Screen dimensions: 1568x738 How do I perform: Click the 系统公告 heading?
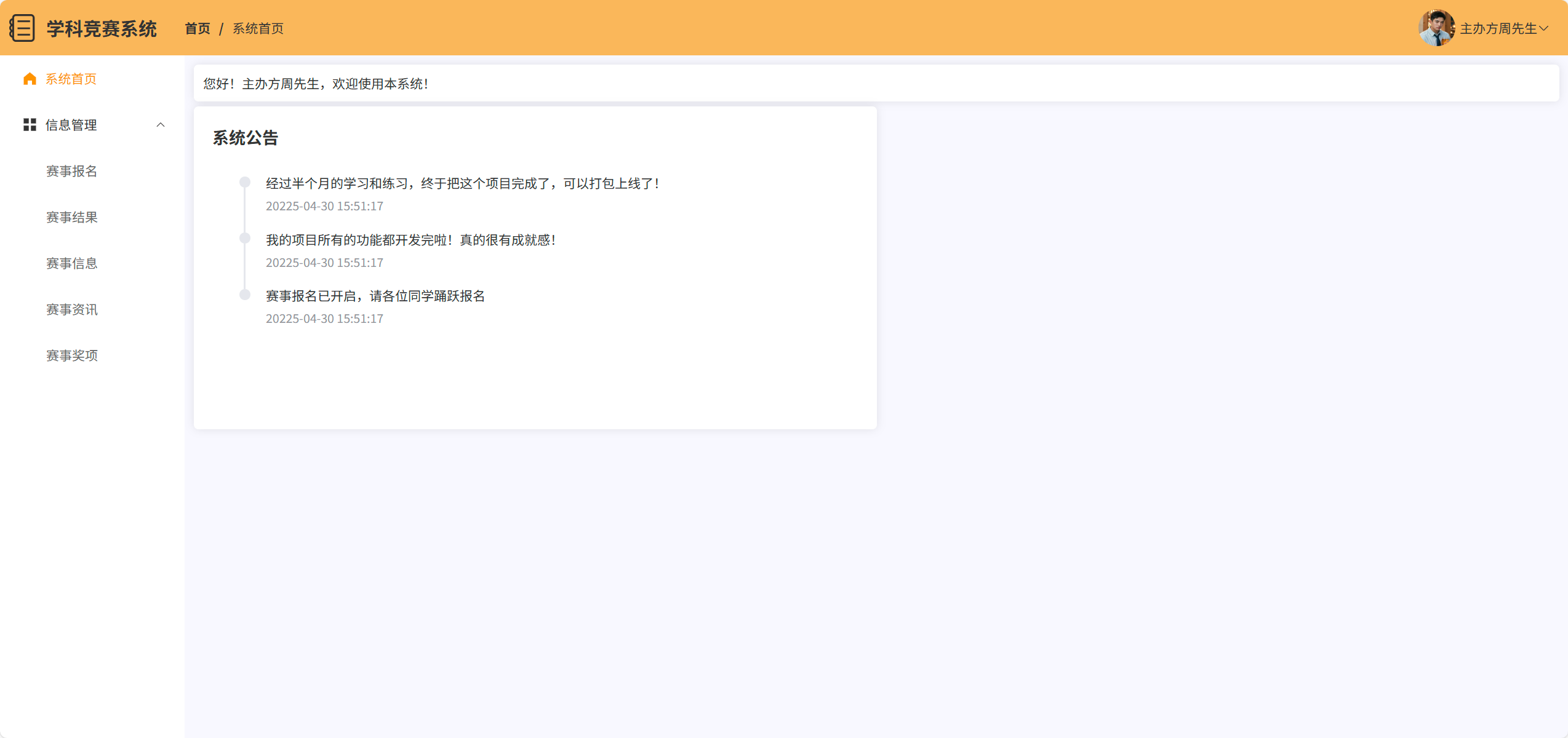click(x=246, y=138)
